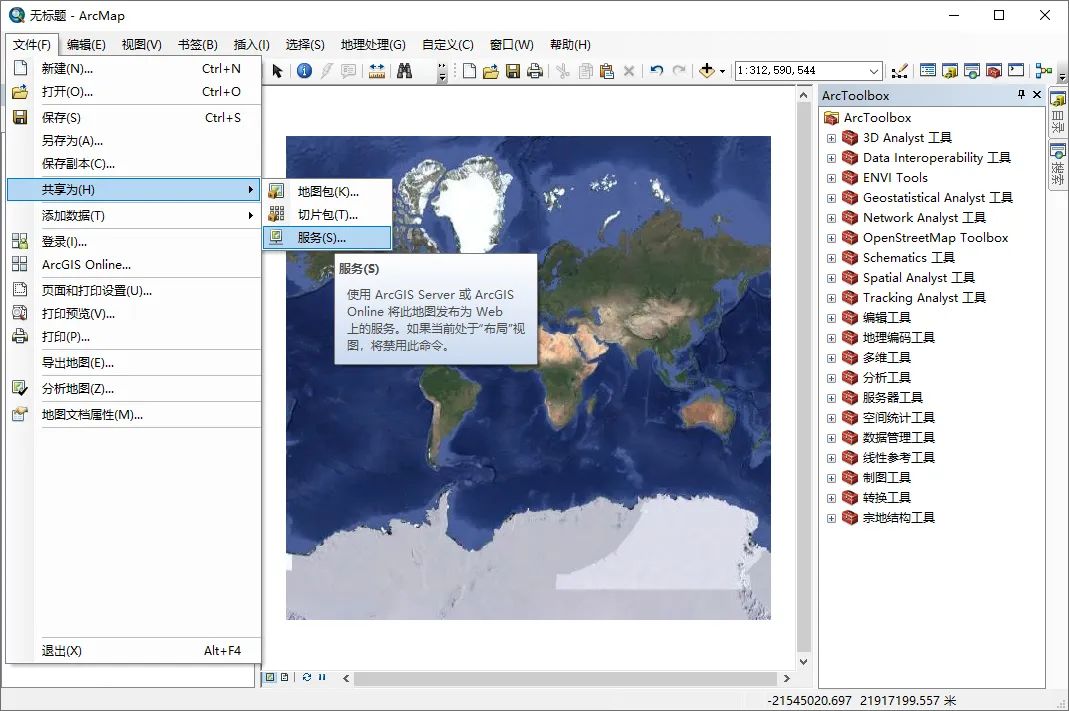This screenshot has width=1069, height=711.
Task: Click the vertical scrollbar down arrow
Action: tap(803, 661)
